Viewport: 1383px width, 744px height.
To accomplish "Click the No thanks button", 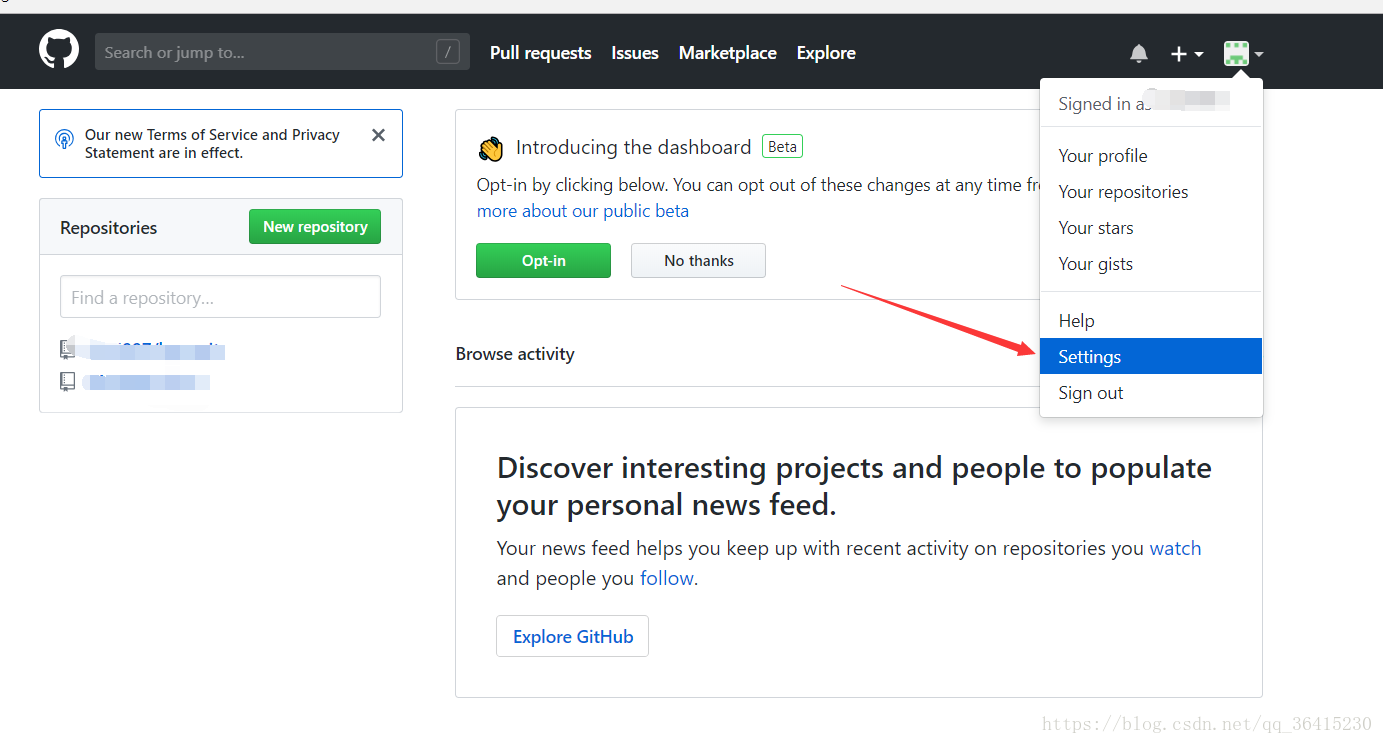I will 698,261.
